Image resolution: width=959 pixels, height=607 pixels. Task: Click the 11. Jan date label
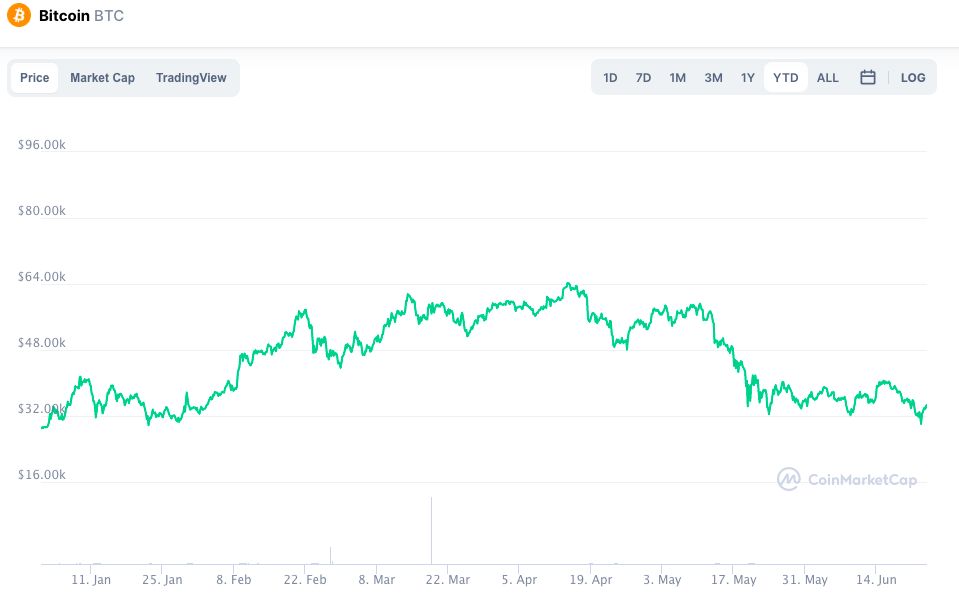pos(91,579)
